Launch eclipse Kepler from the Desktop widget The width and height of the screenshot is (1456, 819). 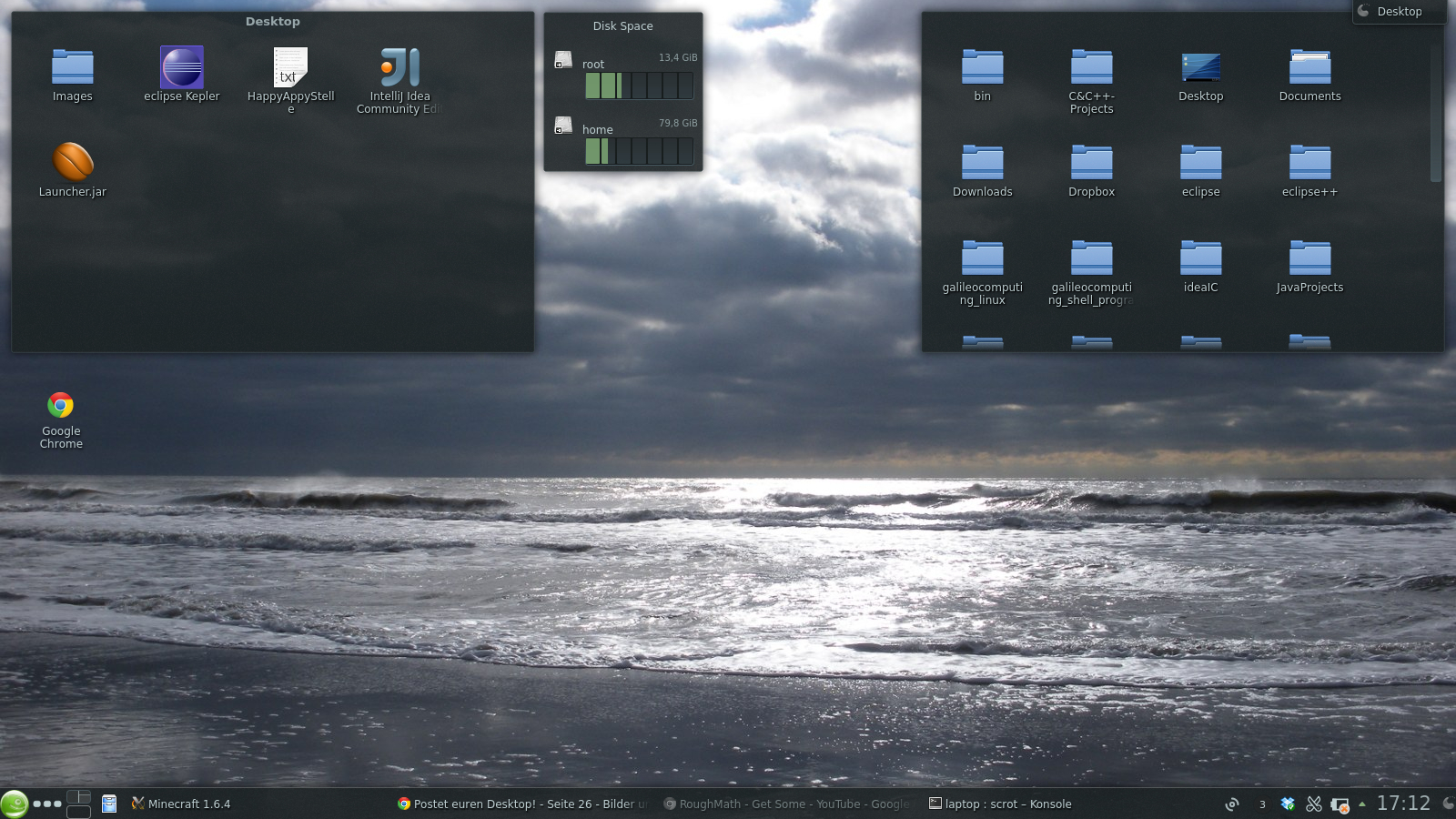coord(182,68)
